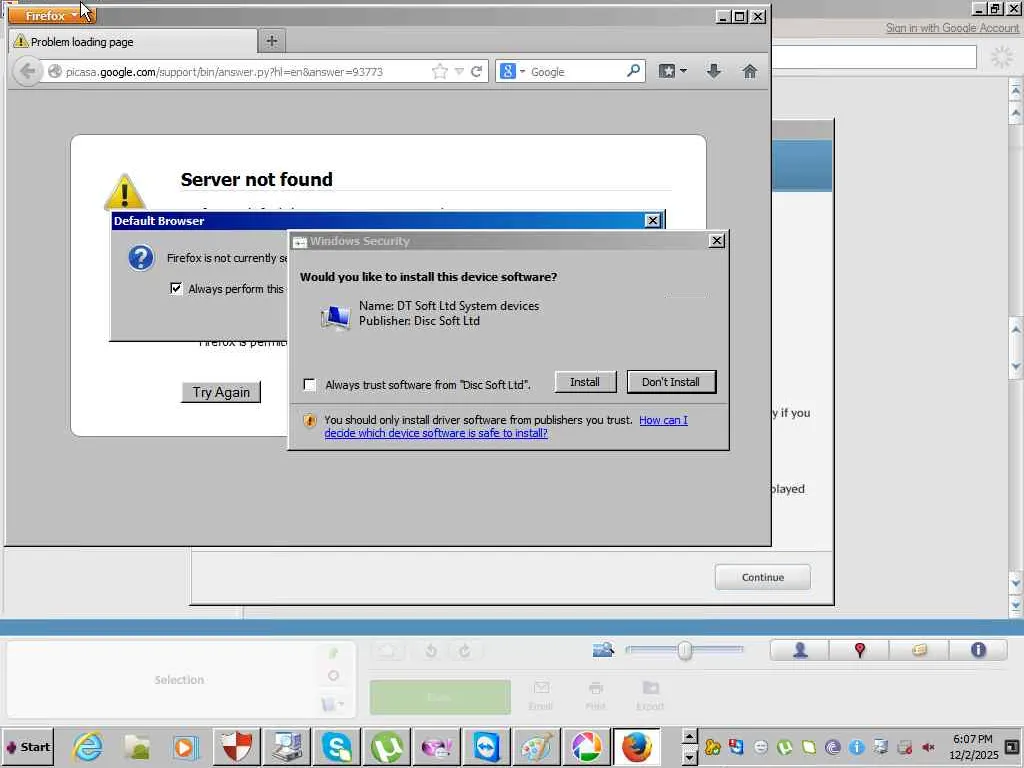The image size is (1024, 768).
Task: Go to Firefox home page
Action: click(750, 71)
